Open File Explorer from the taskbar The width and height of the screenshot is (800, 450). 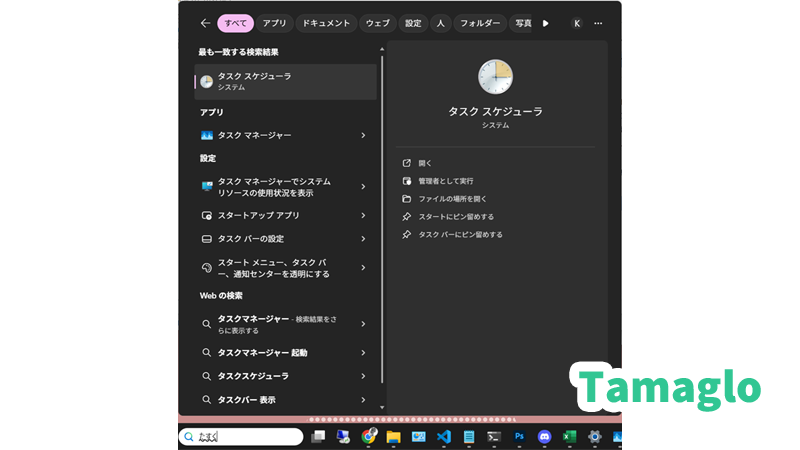tap(393, 437)
